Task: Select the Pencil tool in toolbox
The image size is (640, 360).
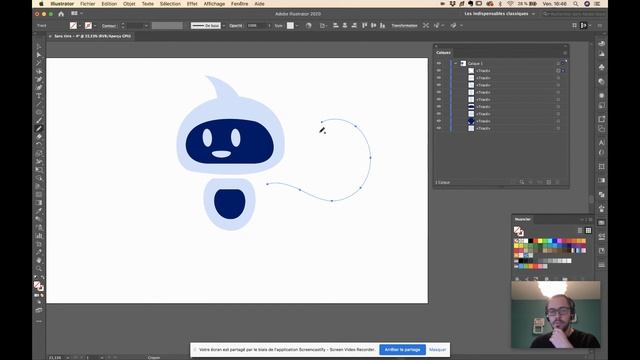Action: 39,129
